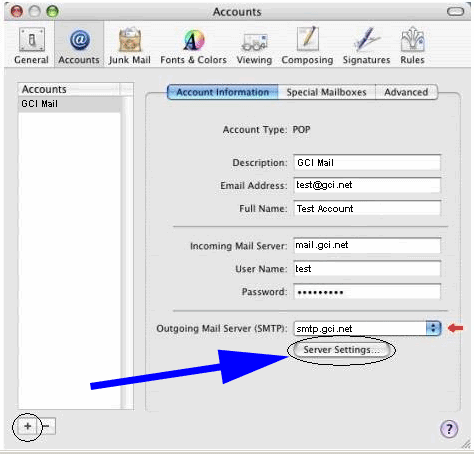
Task: Click the Incoming Mail Server field
Action: (x=367, y=245)
